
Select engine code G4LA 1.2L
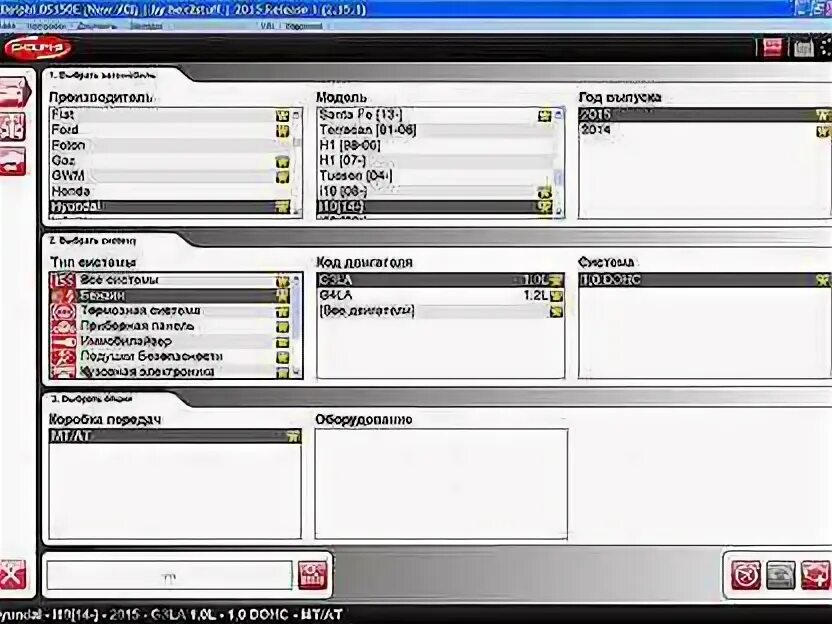coord(440,296)
